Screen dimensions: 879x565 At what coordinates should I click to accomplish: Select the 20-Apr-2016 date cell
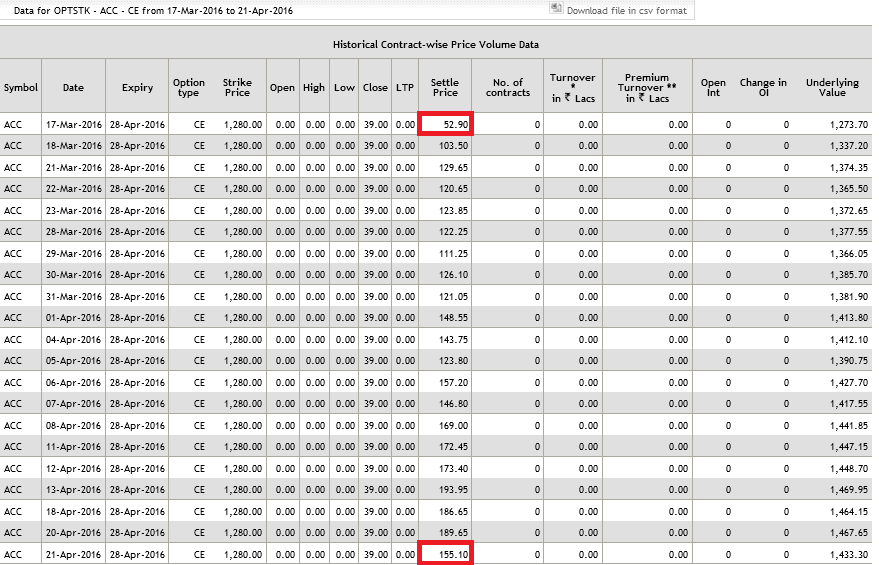(73, 533)
